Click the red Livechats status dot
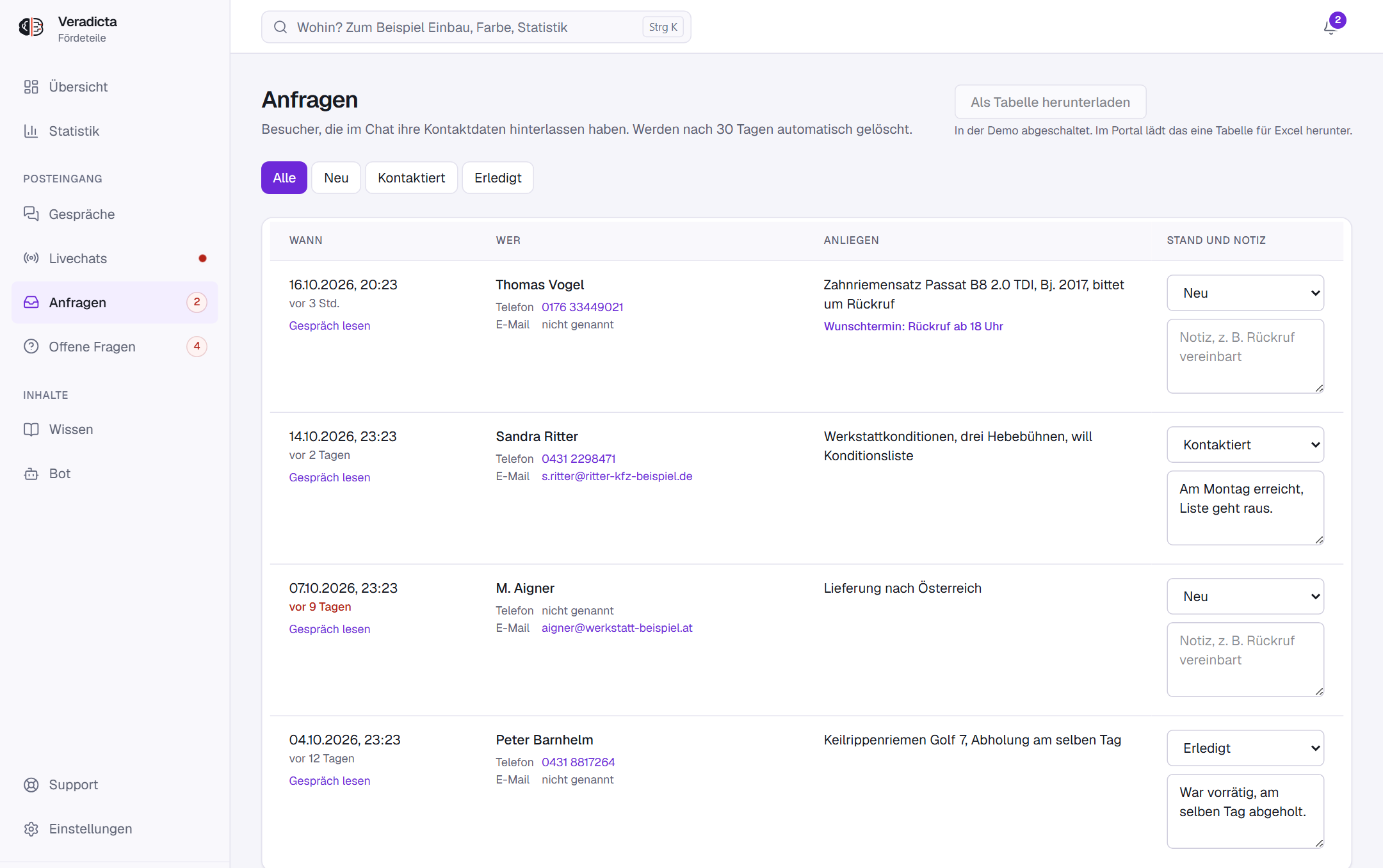The height and width of the screenshot is (868, 1383). pos(202,259)
